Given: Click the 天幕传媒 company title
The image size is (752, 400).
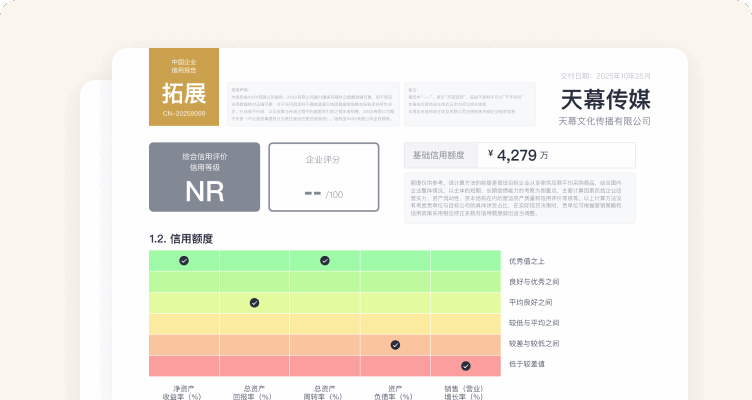Looking at the screenshot, I should (x=605, y=98).
